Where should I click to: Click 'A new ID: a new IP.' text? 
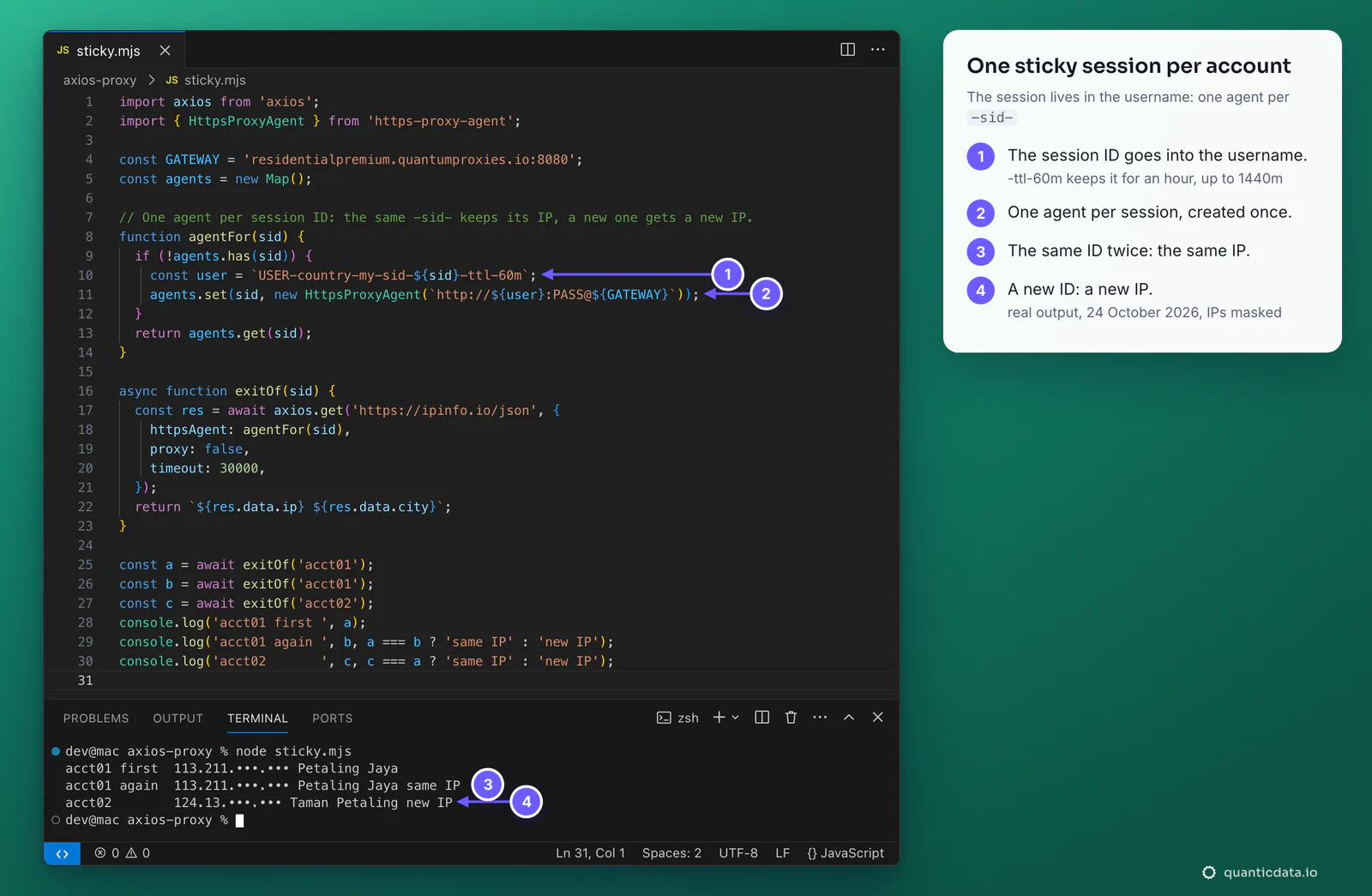point(1080,289)
